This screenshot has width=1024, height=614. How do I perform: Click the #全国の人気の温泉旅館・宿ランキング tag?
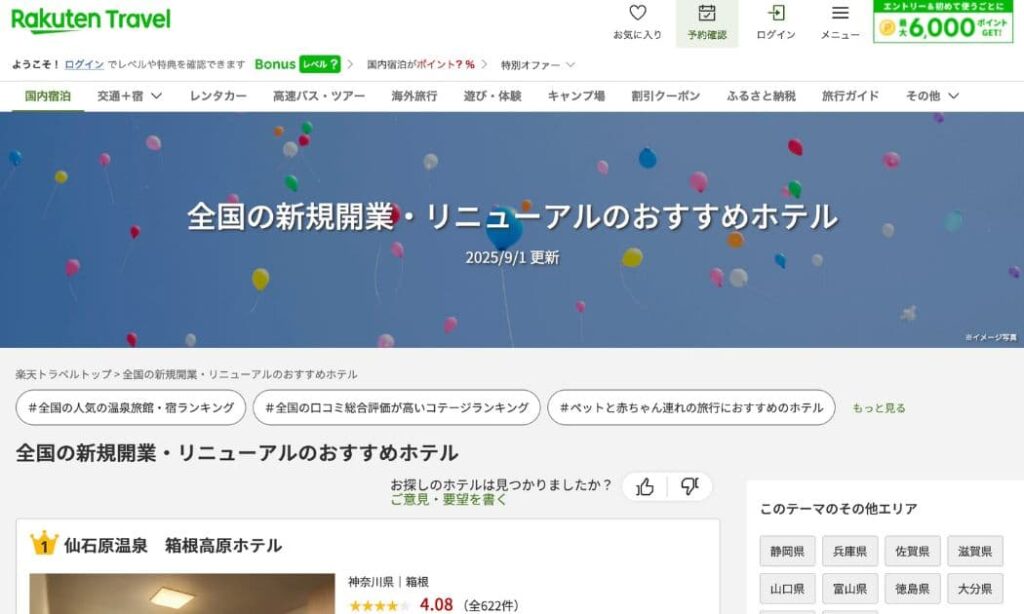coord(131,408)
